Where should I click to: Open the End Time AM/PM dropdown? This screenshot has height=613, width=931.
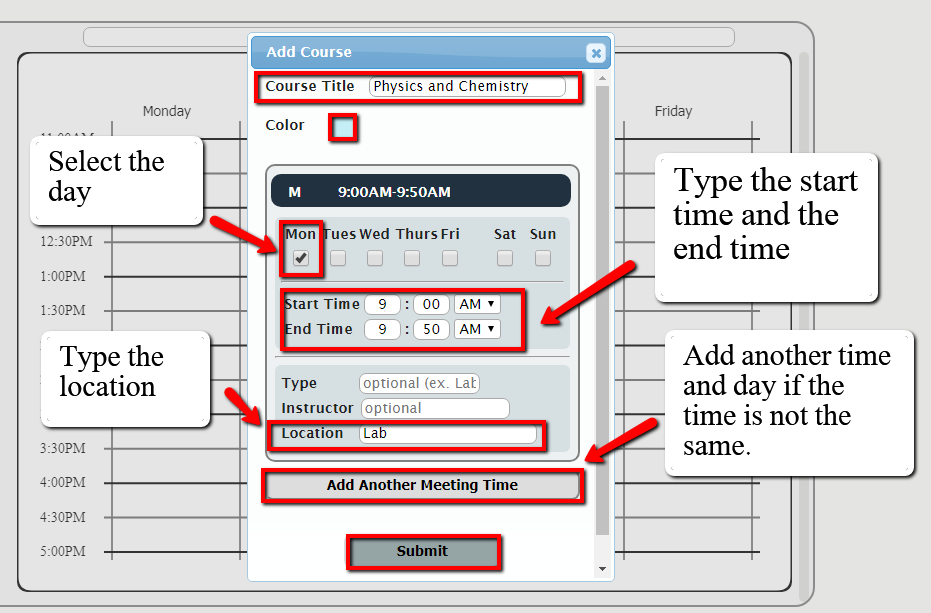tap(478, 329)
